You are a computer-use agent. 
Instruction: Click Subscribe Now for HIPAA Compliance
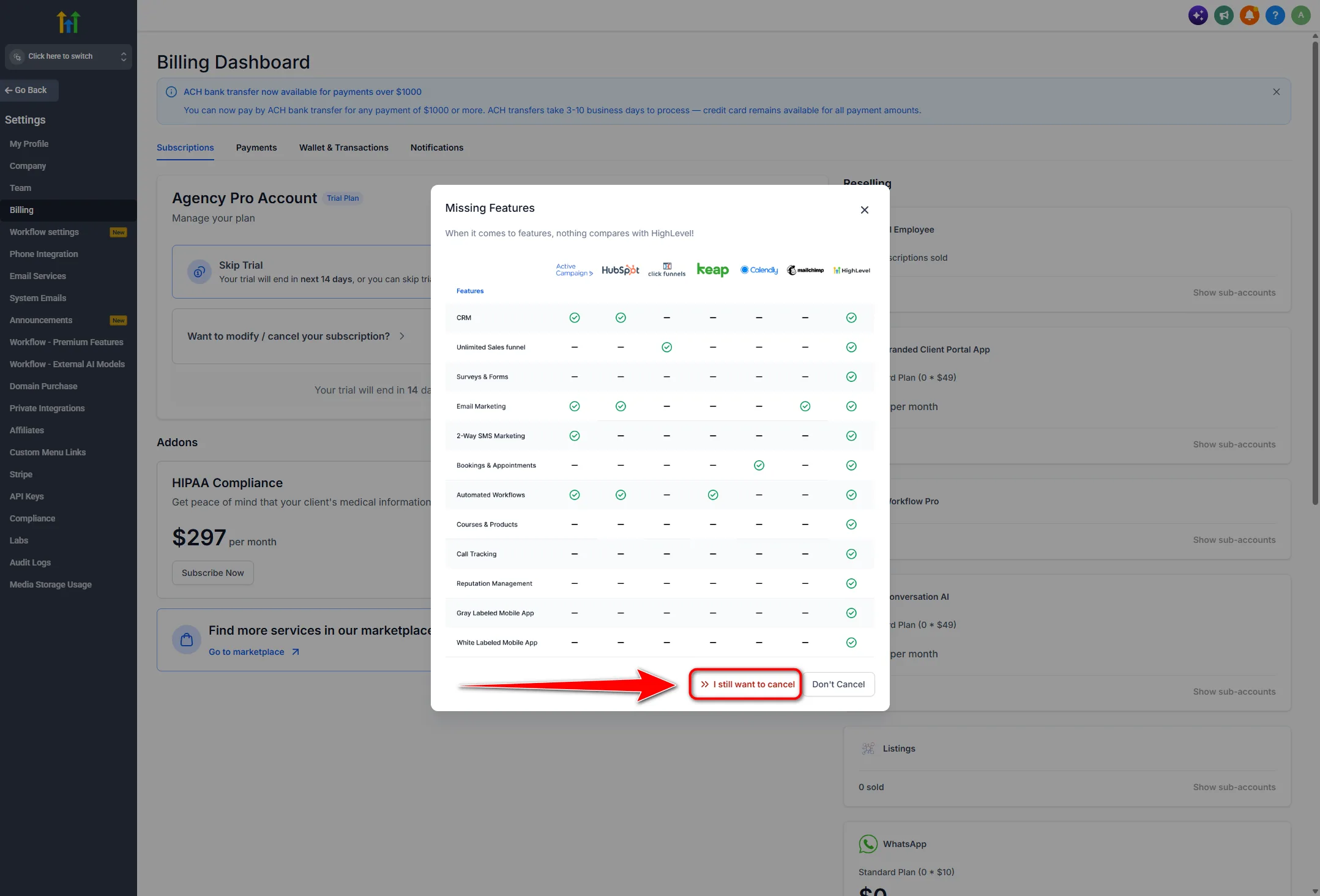pyautogui.click(x=212, y=573)
